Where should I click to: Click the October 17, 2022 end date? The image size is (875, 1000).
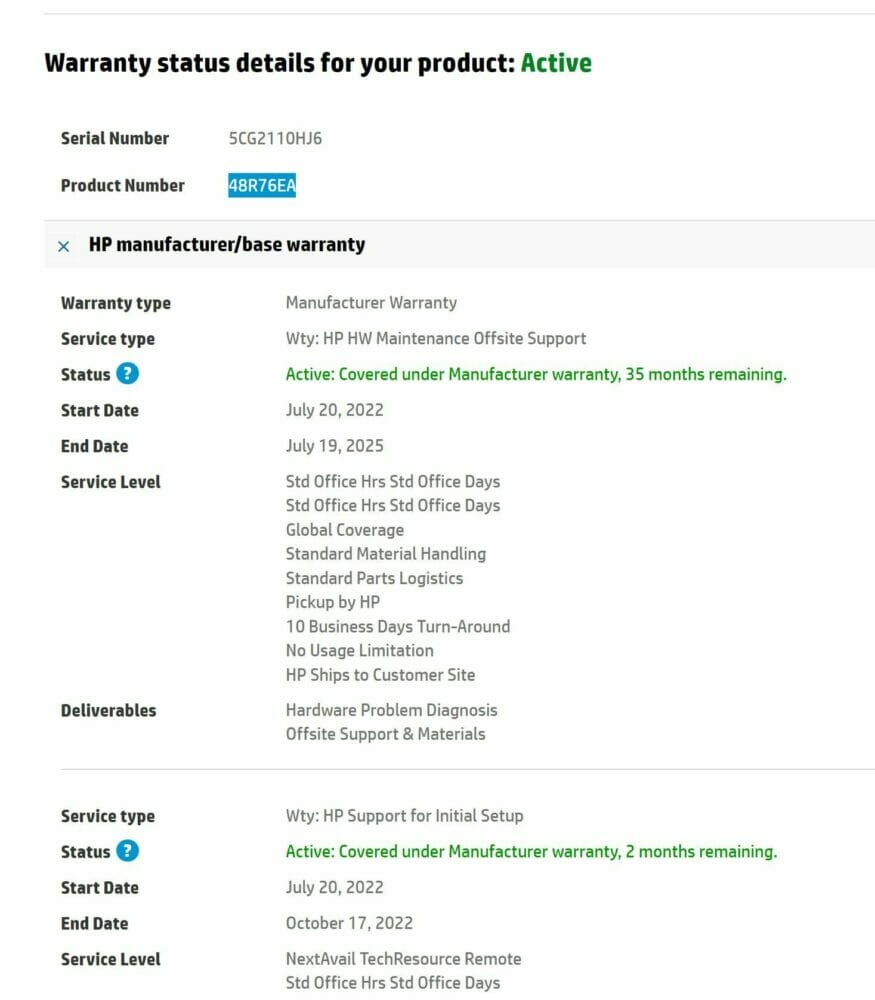tap(349, 923)
